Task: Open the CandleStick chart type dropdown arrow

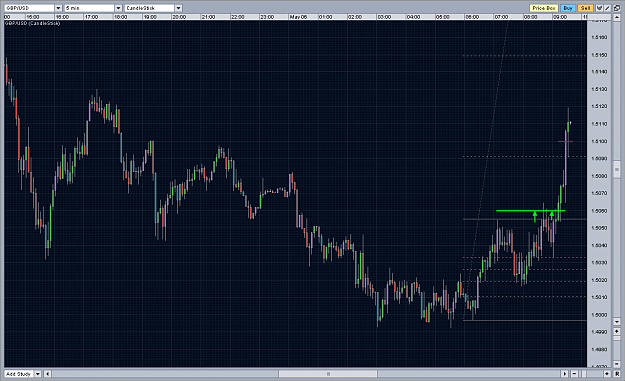Action: coord(178,8)
